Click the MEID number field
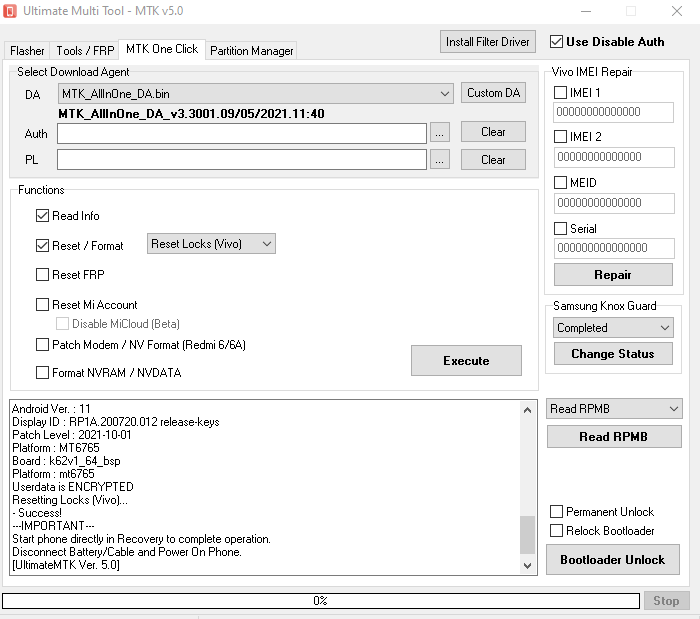The height and width of the screenshot is (619, 700). (x=614, y=203)
